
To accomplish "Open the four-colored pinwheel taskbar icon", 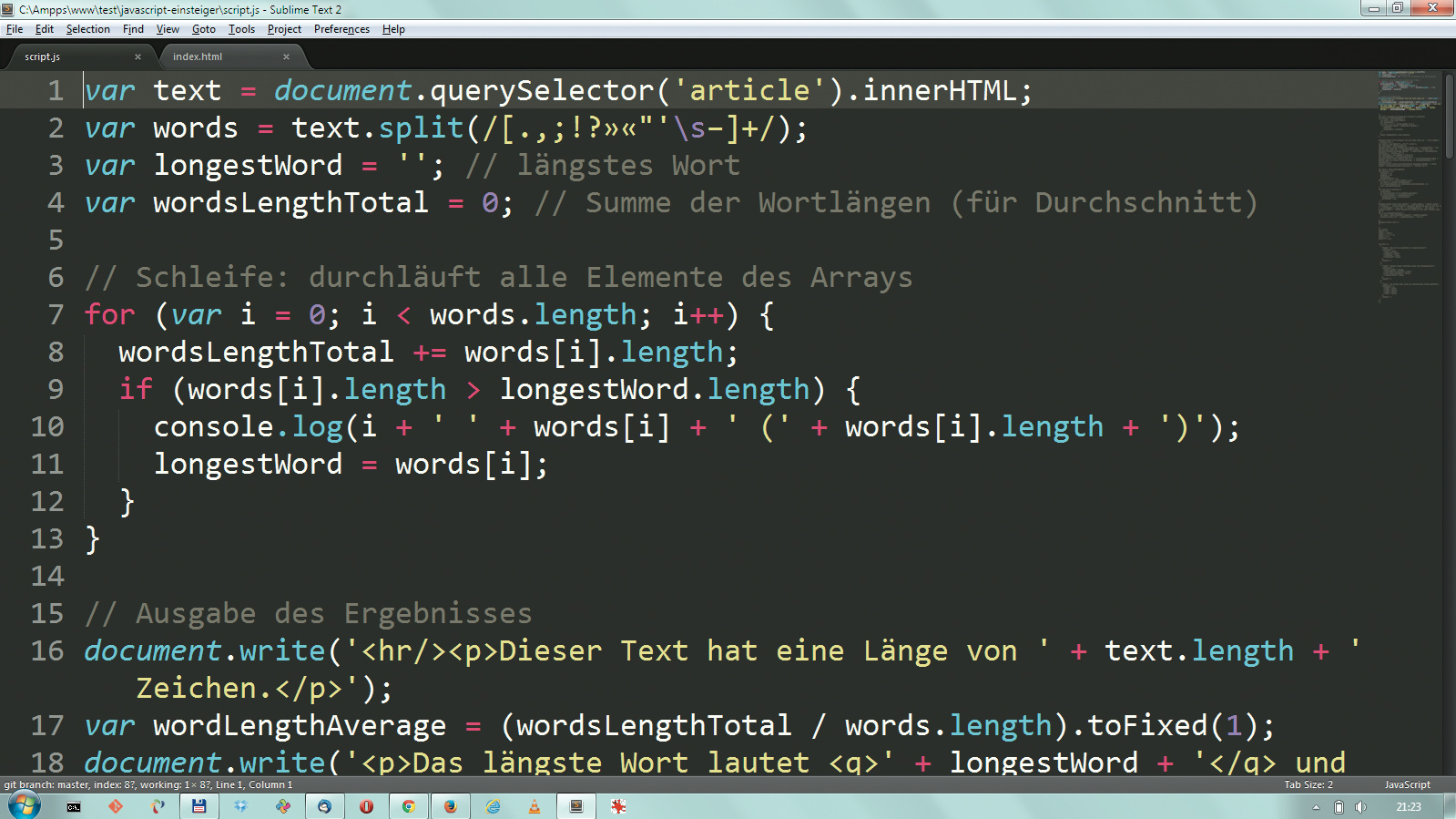I will (283, 806).
